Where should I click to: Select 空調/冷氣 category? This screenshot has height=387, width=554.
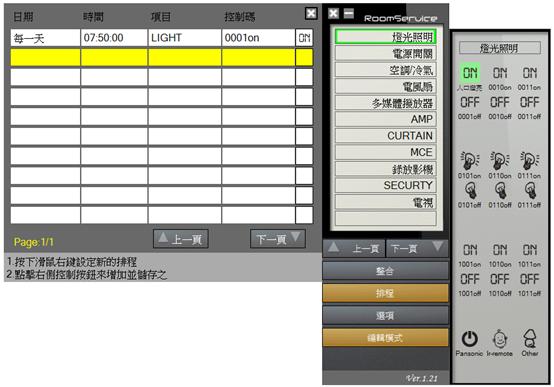(x=385, y=70)
